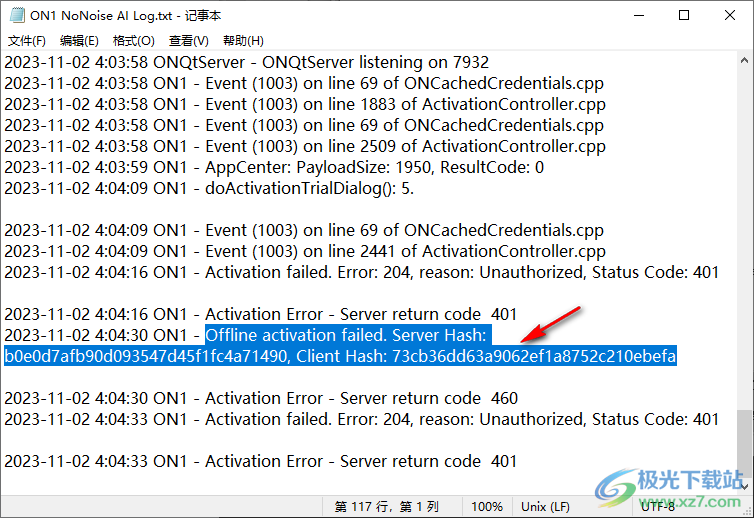This screenshot has width=754, height=518.
Task: Minimize the Notepad window
Action: click(638, 16)
